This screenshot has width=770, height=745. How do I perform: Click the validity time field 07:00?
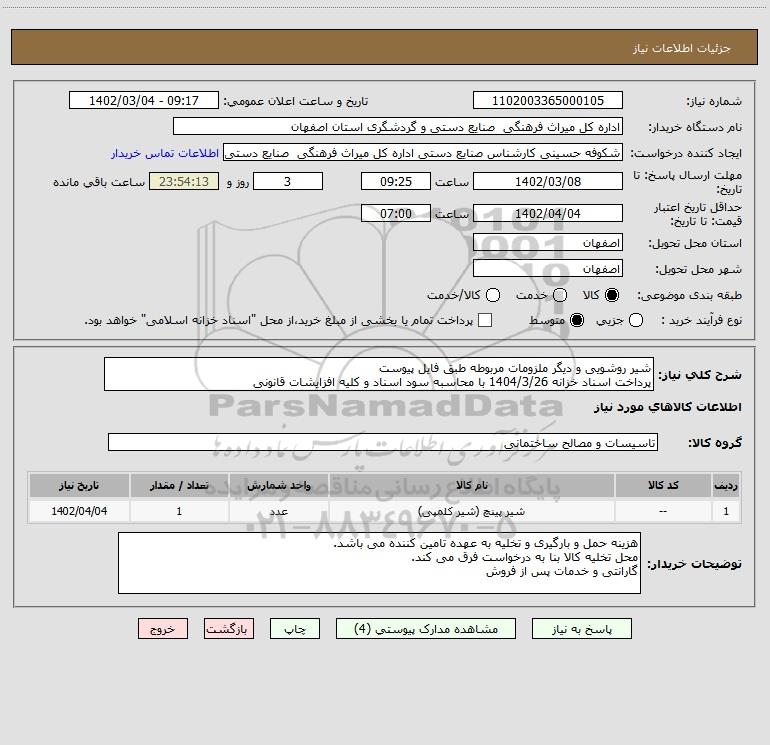click(x=396, y=213)
